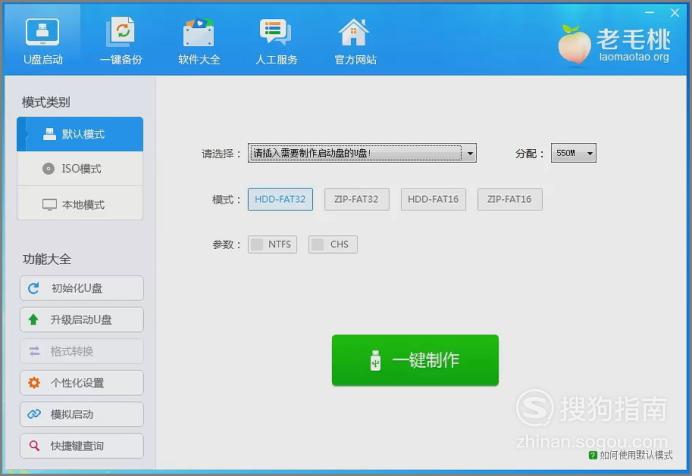
Task: Minimize the 老毛桃 window
Action: click(x=649, y=13)
